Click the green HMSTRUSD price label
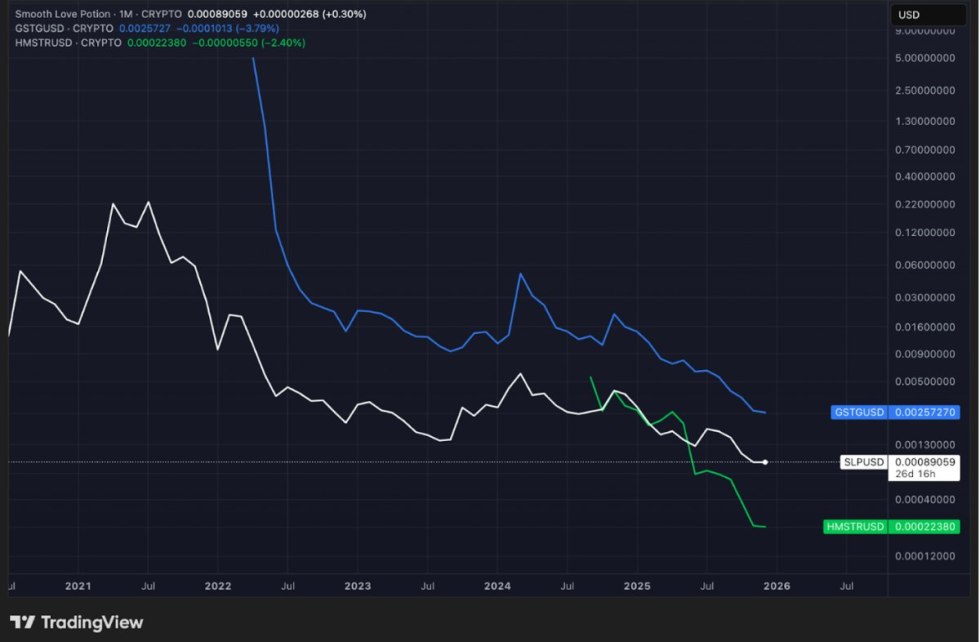The height and width of the screenshot is (642, 980). (891, 526)
